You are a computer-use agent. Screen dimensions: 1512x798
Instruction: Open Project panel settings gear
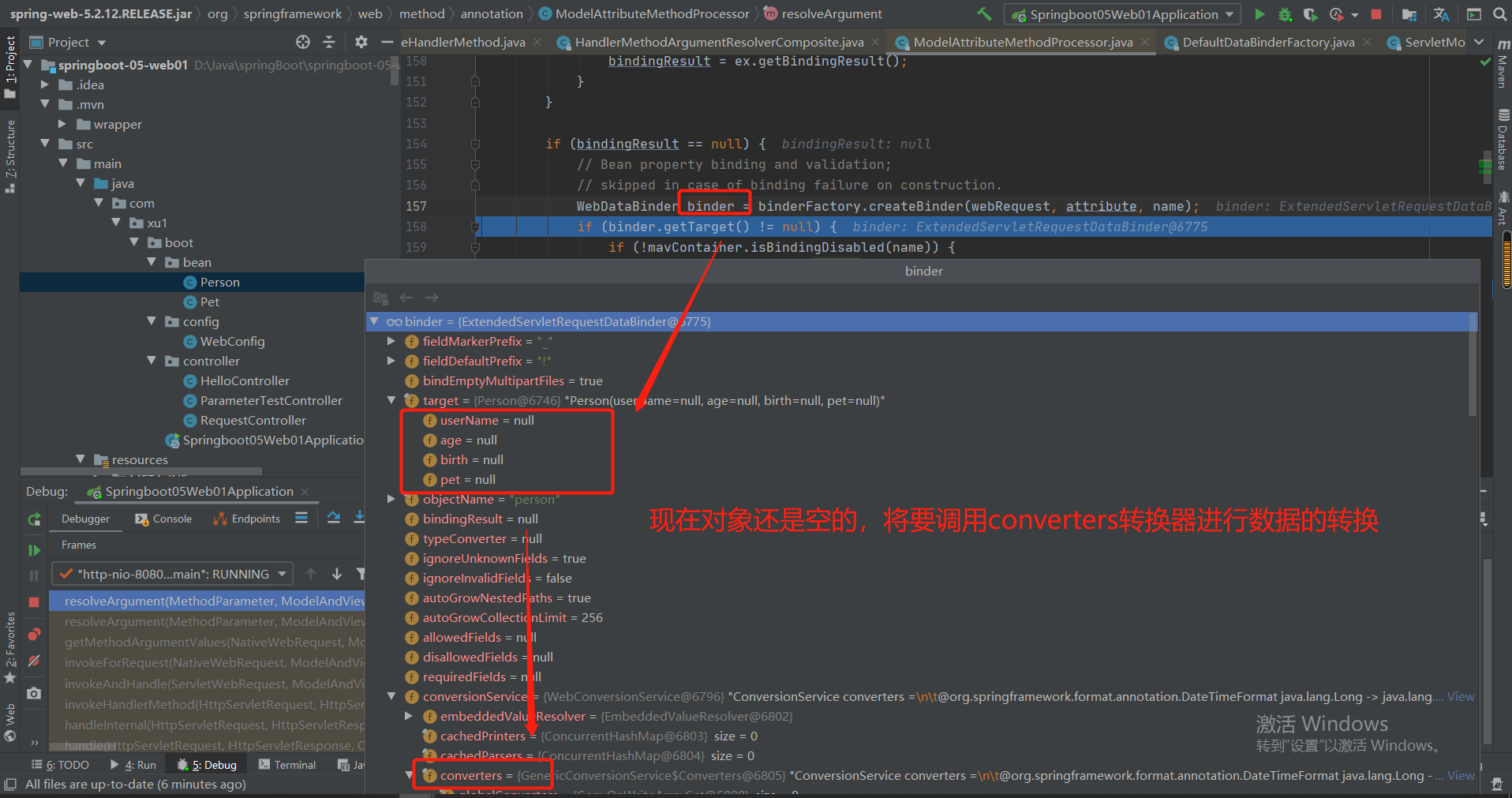pyautogui.click(x=361, y=42)
